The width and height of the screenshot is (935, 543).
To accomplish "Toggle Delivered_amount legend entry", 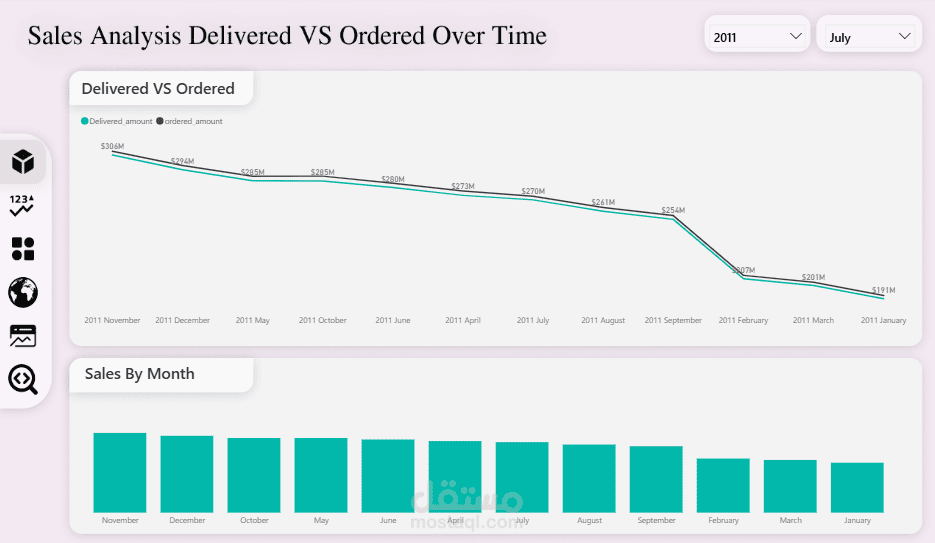I will click(x=117, y=121).
